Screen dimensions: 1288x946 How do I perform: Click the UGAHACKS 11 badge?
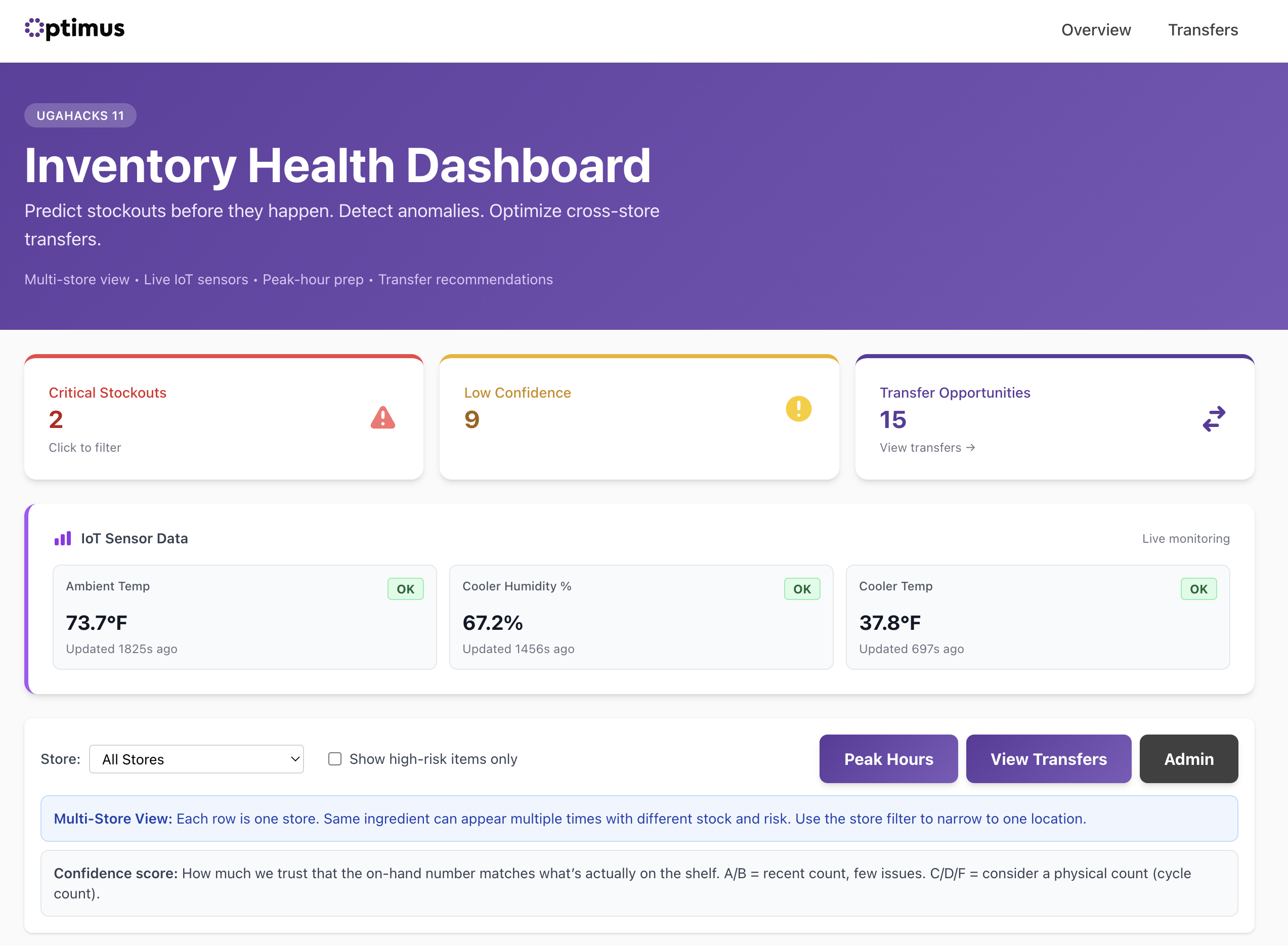80,116
